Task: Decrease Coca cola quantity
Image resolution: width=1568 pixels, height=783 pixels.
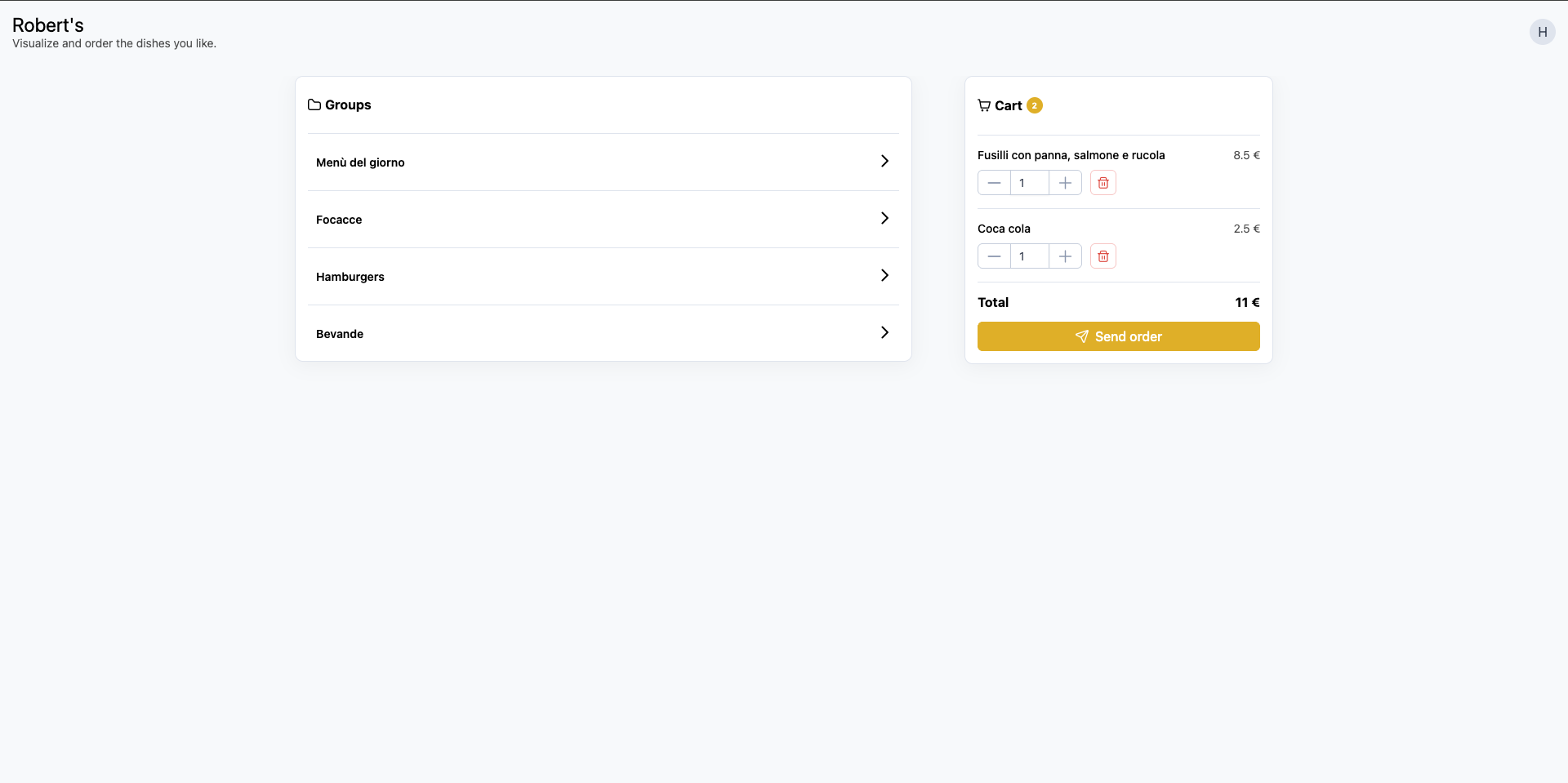Action: (x=994, y=256)
